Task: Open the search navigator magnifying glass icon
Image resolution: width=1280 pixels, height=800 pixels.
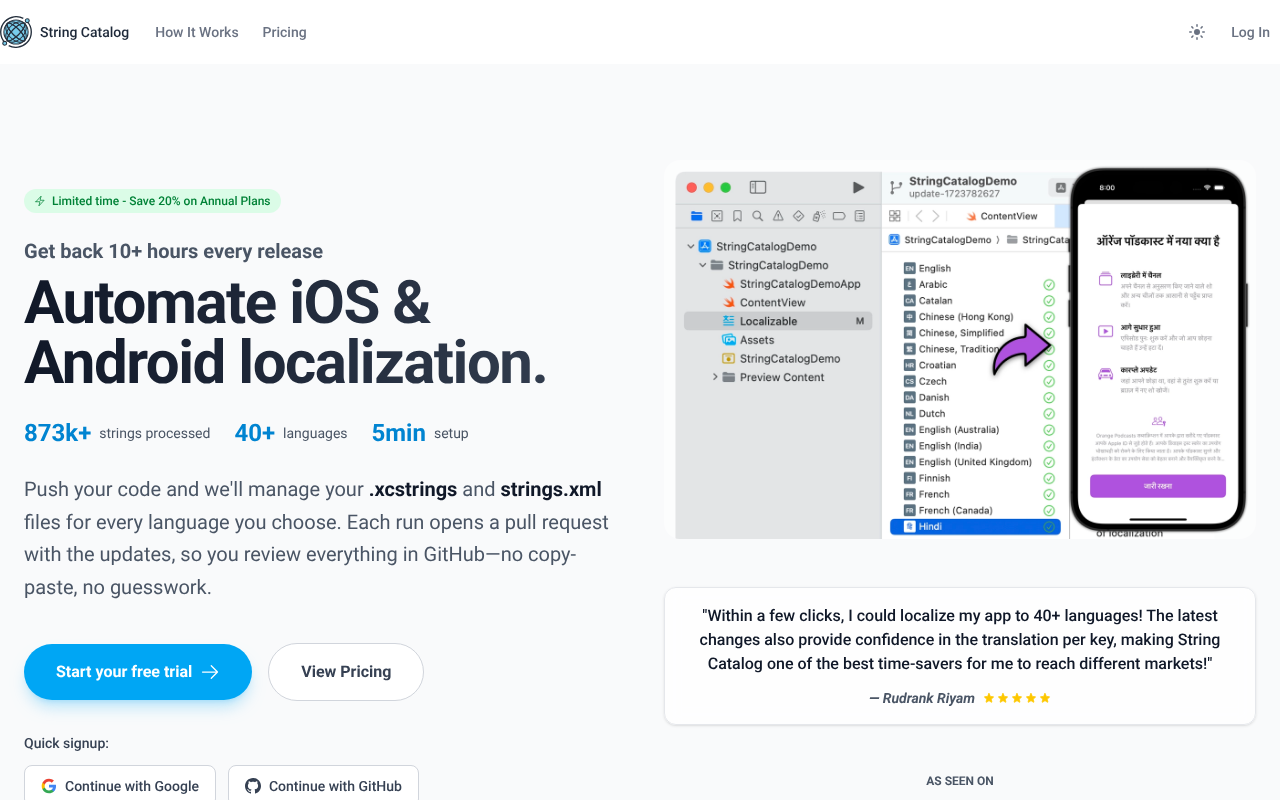Action: coord(757,215)
